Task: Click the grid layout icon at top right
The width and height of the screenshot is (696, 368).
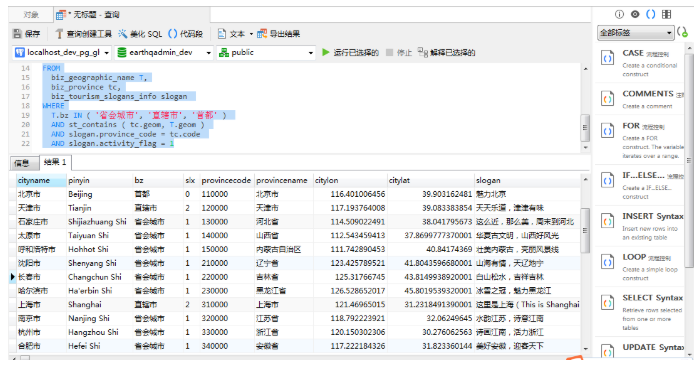Action: tap(666, 14)
